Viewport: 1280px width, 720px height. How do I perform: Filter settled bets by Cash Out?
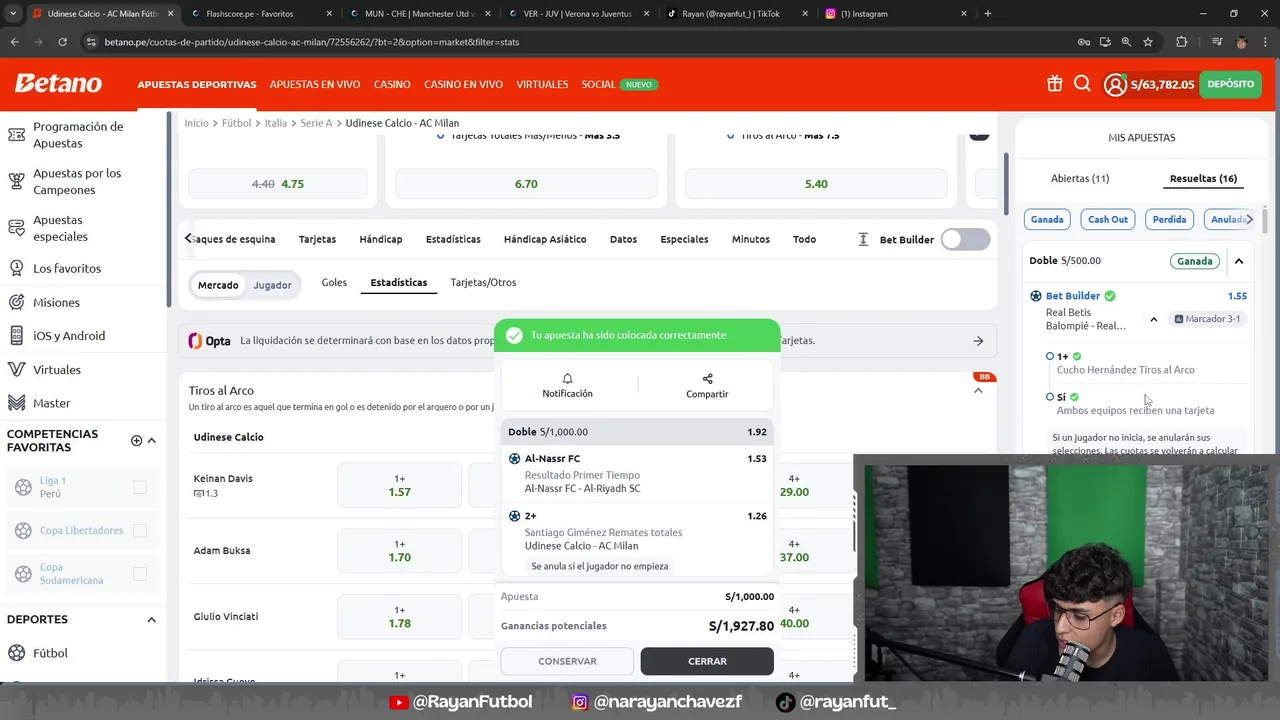click(1108, 219)
